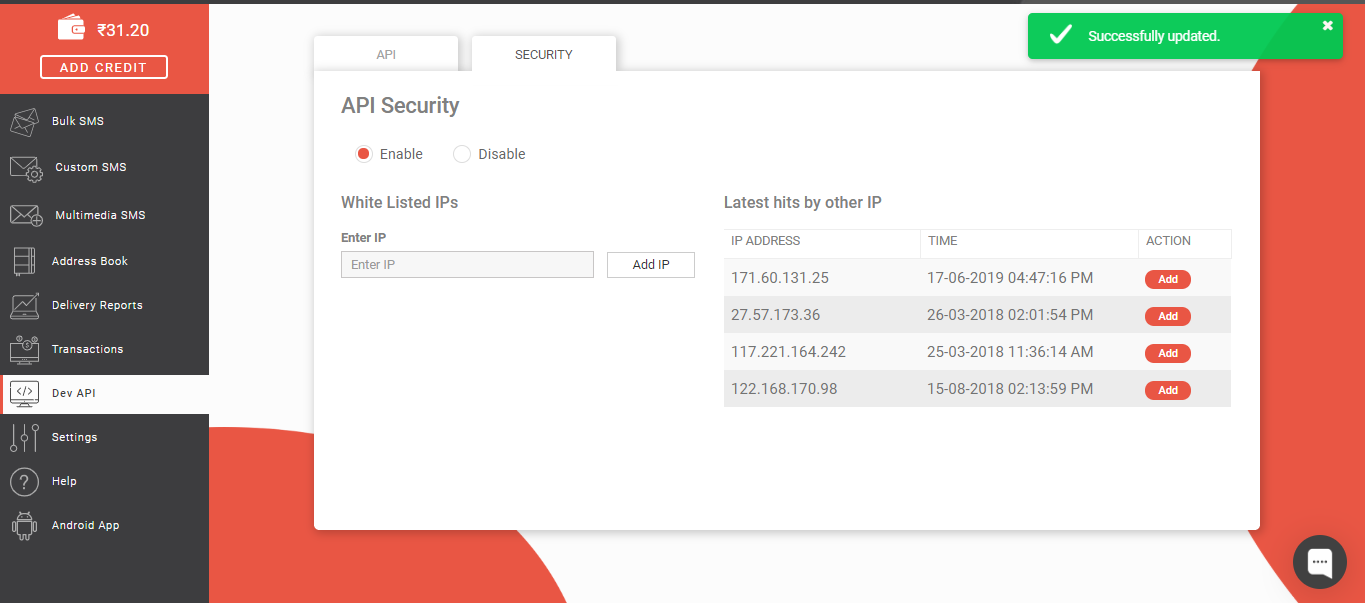1365x603 pixels.
Task: Dismiss the Successfully updated notification
Action: (x=1328, y=26)
